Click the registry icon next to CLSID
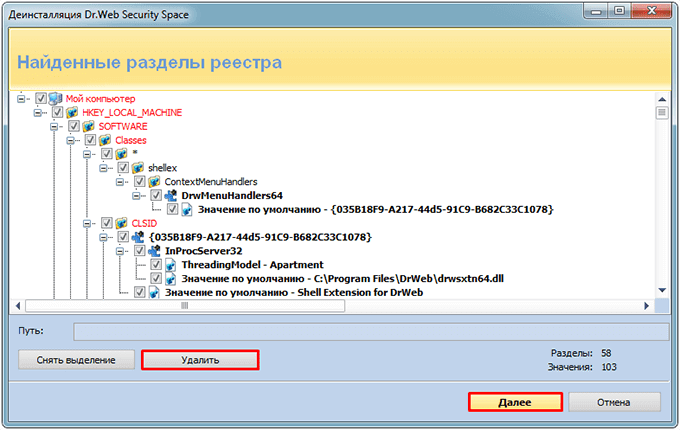This screenshot has width=680, height=430. point(121,223)
